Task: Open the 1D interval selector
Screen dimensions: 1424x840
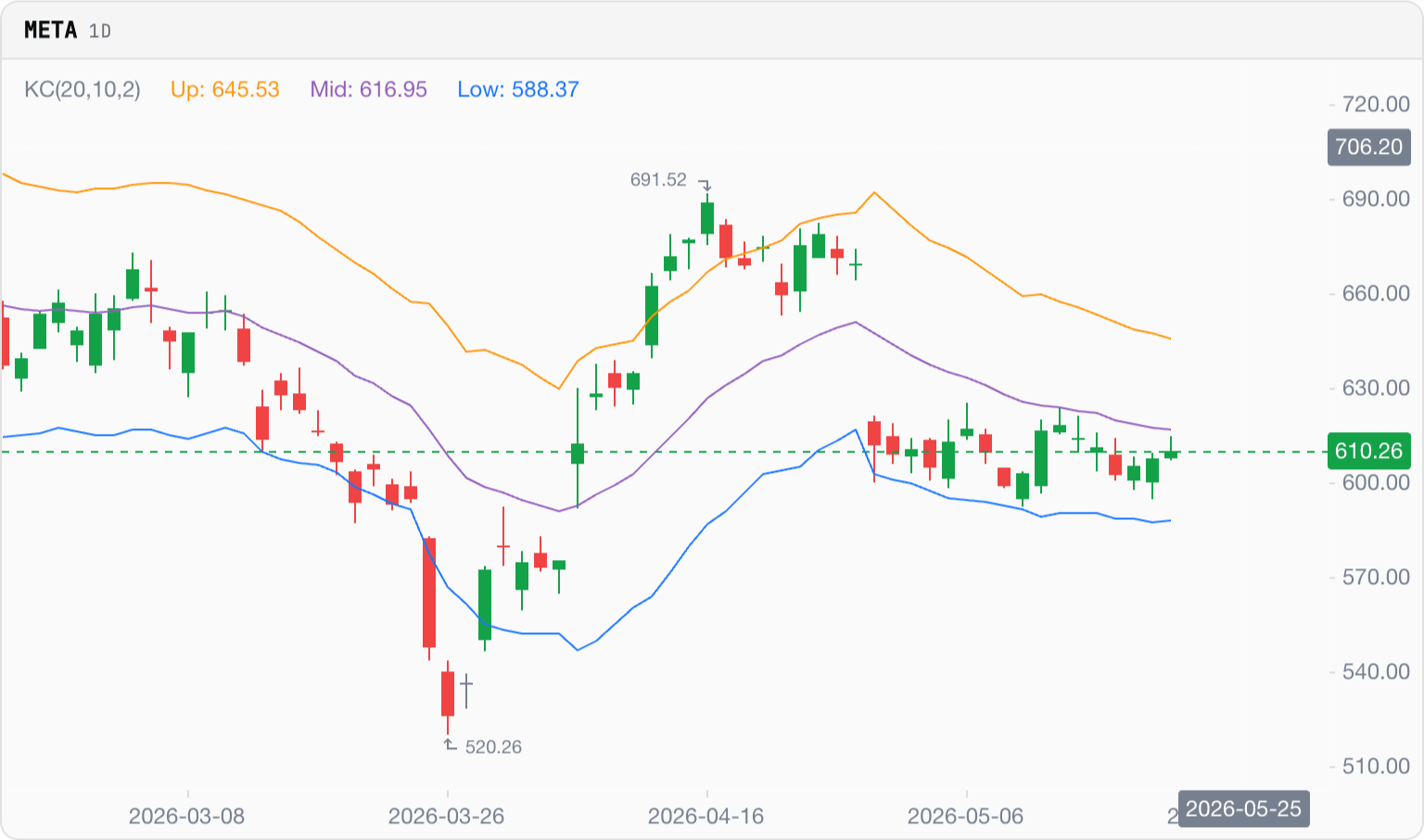Action: coord(100,31)
